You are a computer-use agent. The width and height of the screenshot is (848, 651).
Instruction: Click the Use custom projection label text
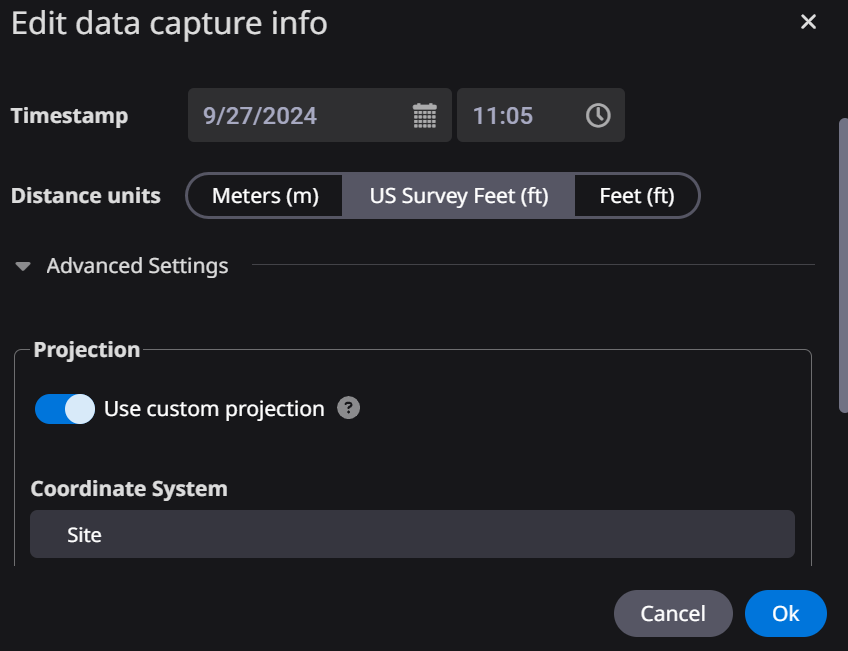214,409
